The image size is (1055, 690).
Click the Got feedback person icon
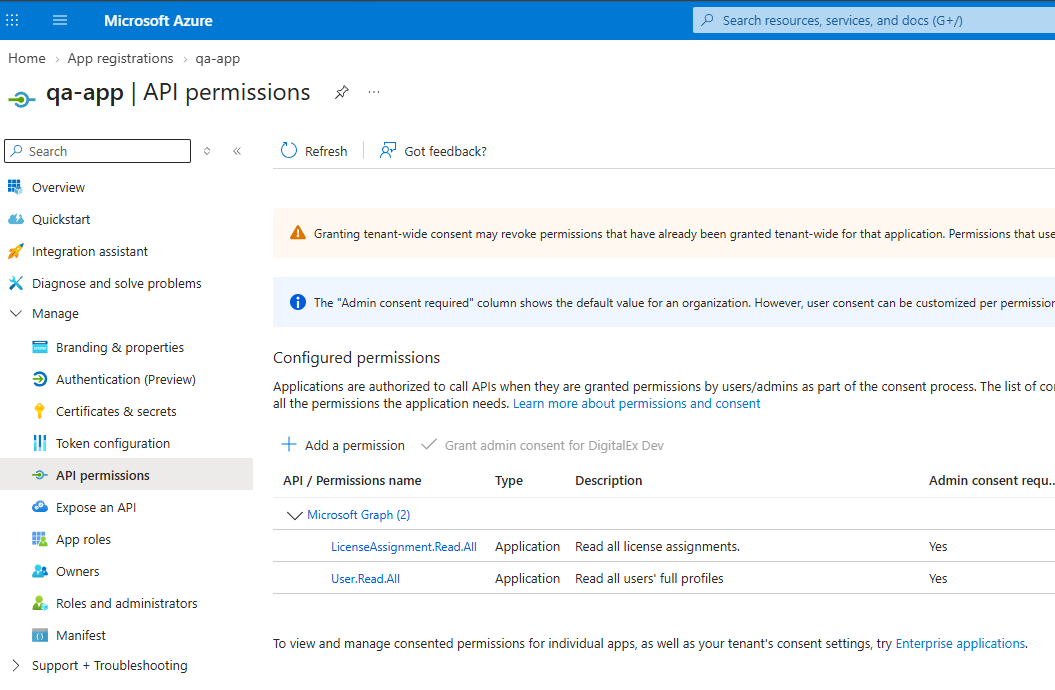point(388,151)
